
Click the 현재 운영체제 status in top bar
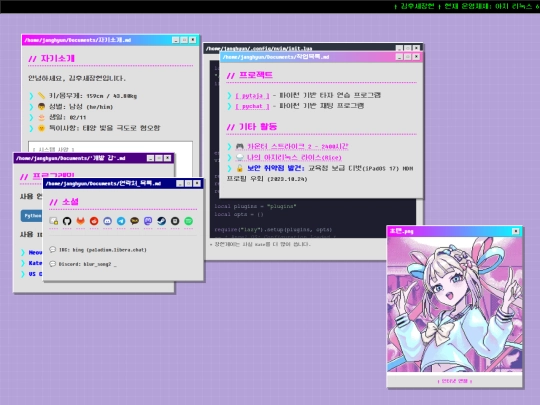click(491, 6)
